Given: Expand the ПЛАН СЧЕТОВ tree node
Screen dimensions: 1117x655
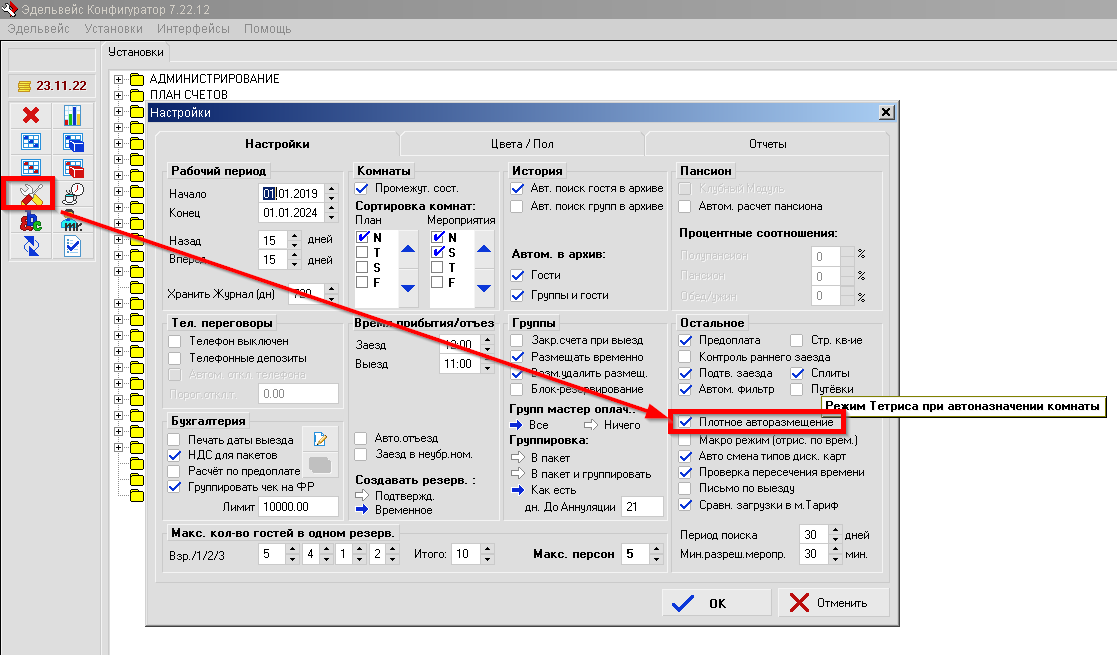Looking at the screenshot, I should [119, 95].
